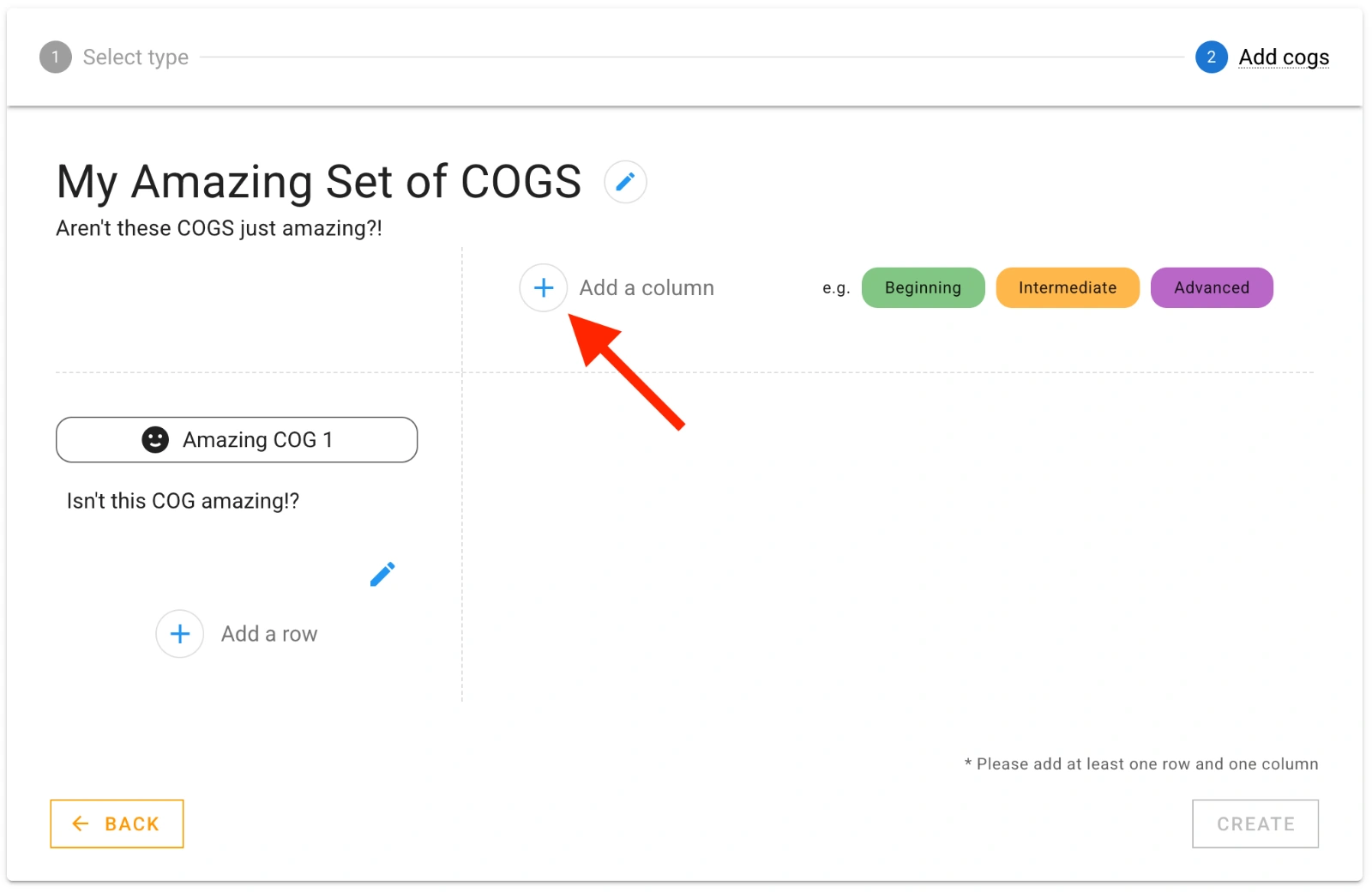The width and height of the screenshot is (1372, 893).
Task: Click the description Isn't this COG amazing!?
Action: click(182, 501)
